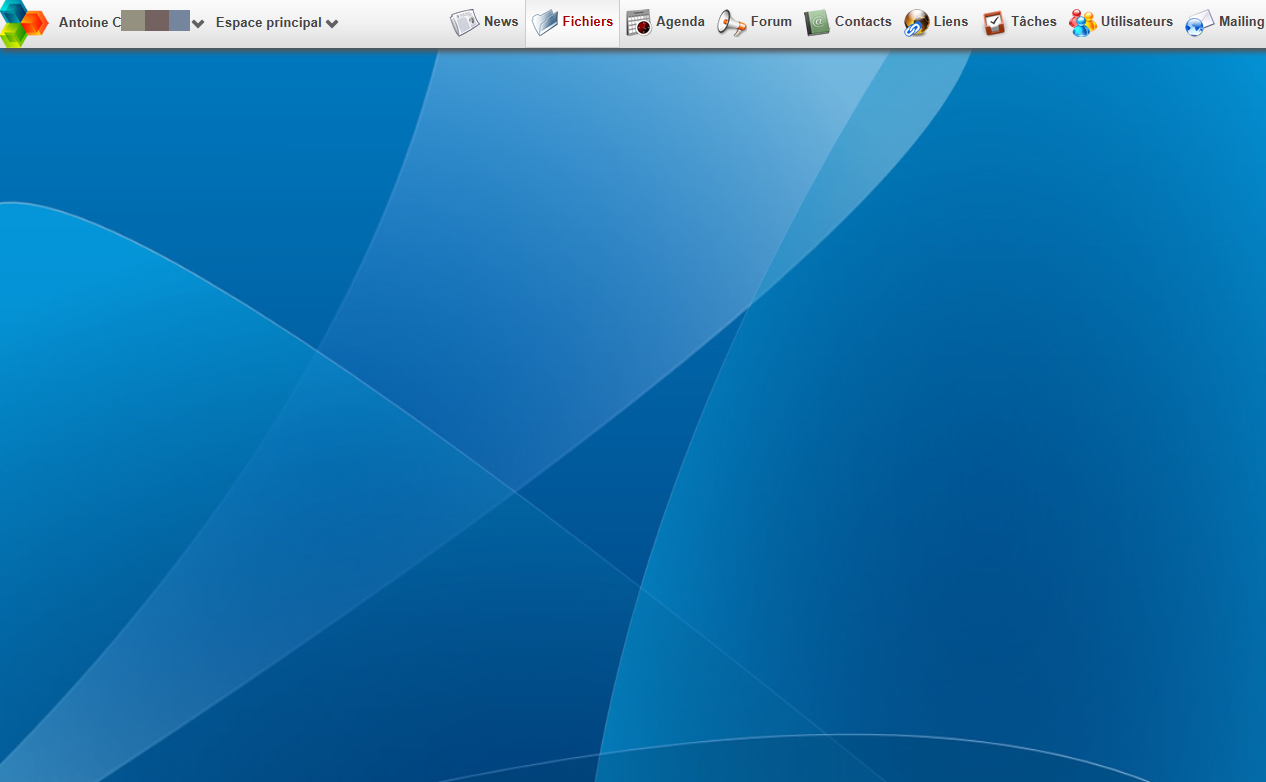
Task: Click the Utilisateurs people icon
Action: coord(1082,21)
